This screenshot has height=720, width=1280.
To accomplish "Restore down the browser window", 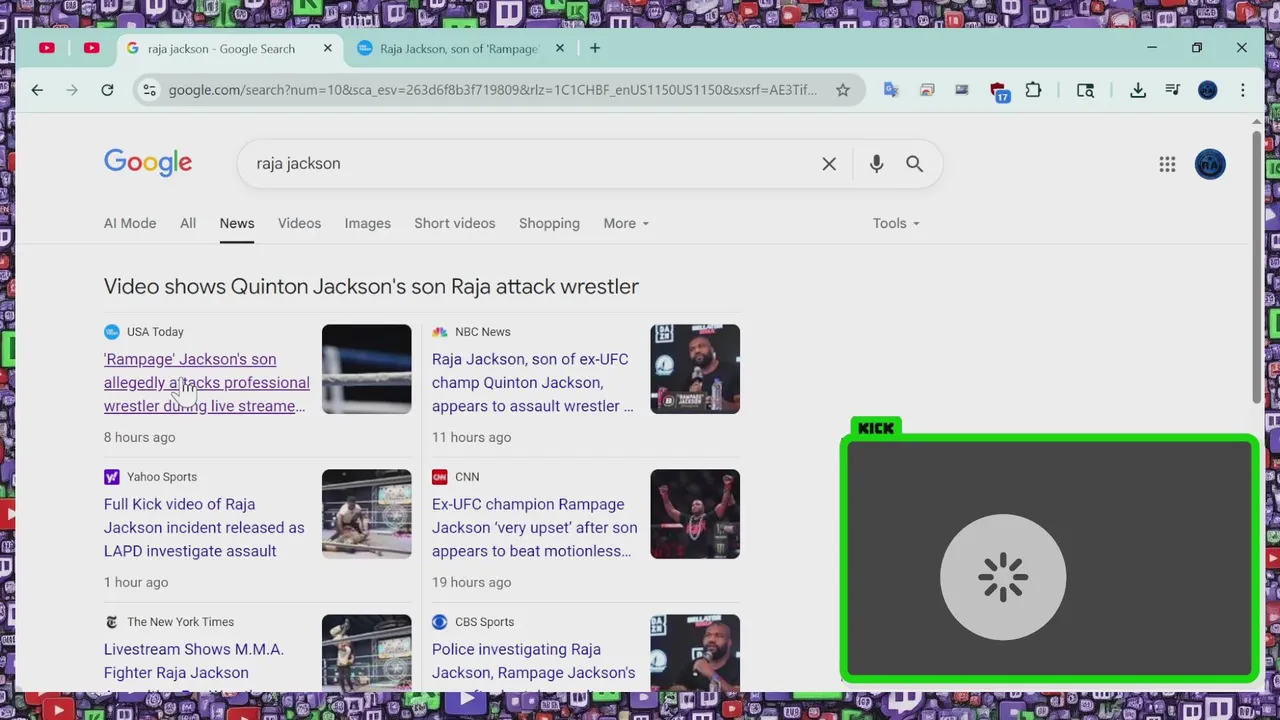I will [1197, 48].
